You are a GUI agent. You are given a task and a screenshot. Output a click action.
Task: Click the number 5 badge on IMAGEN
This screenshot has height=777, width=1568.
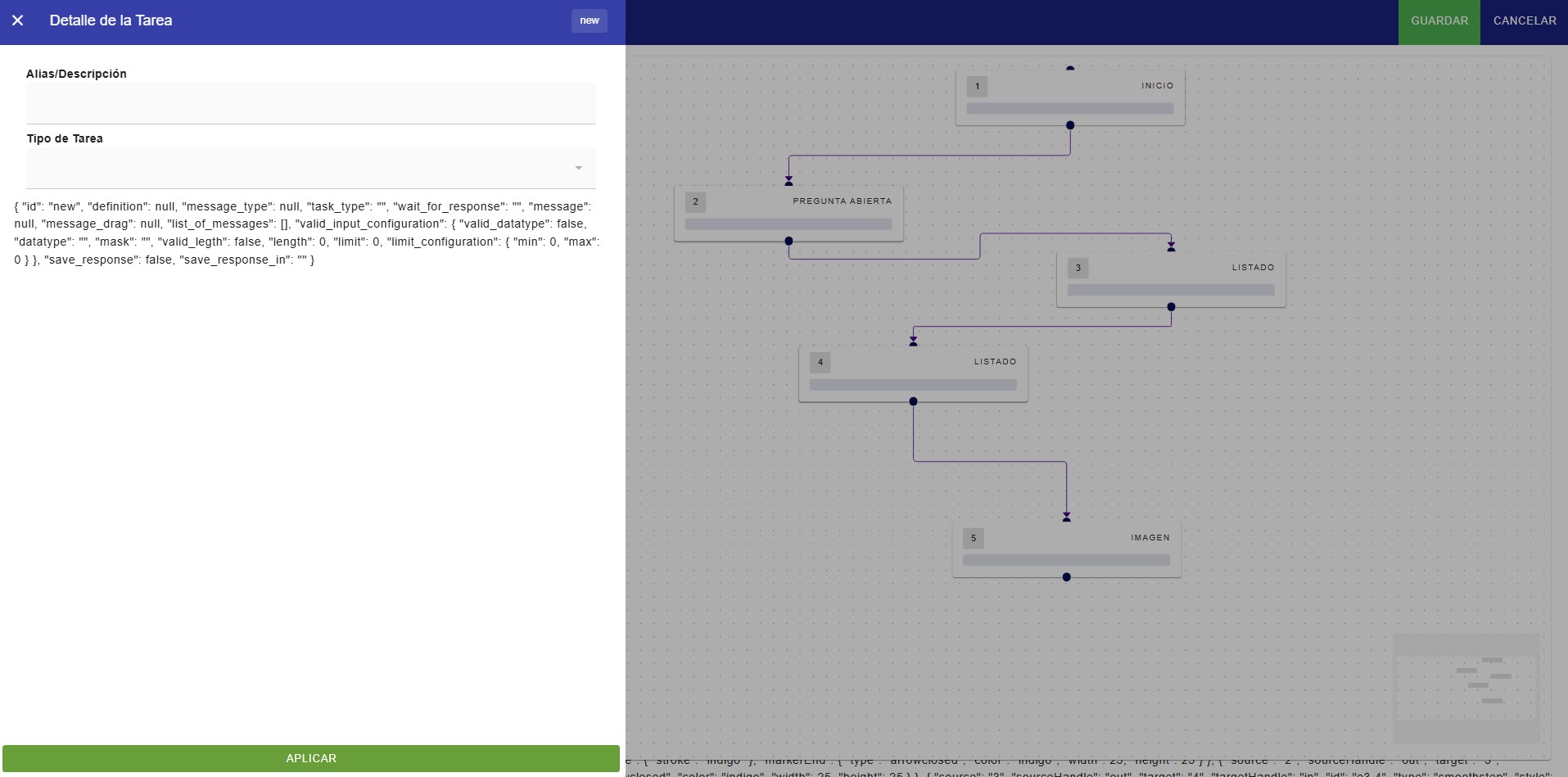(x=973, y=538)
